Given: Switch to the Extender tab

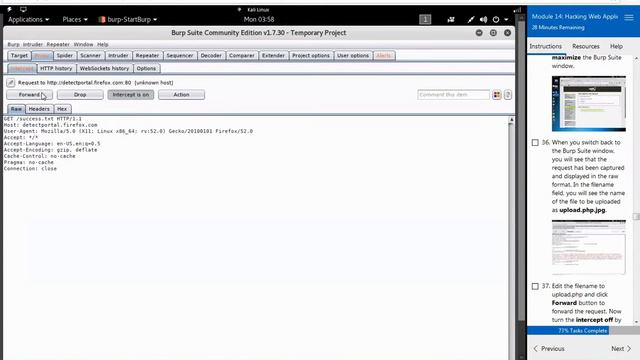Looking at the screenshot, I should (273, 56).
